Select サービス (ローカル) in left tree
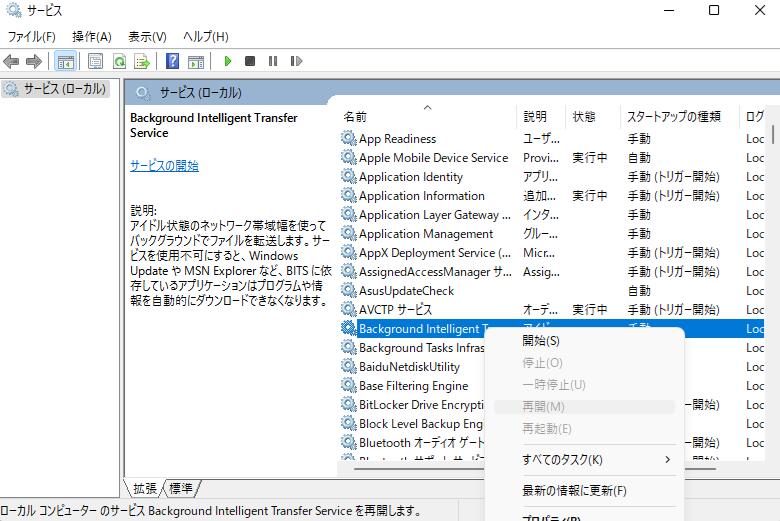Screen dimensions: 780x521 pos(55,89)
